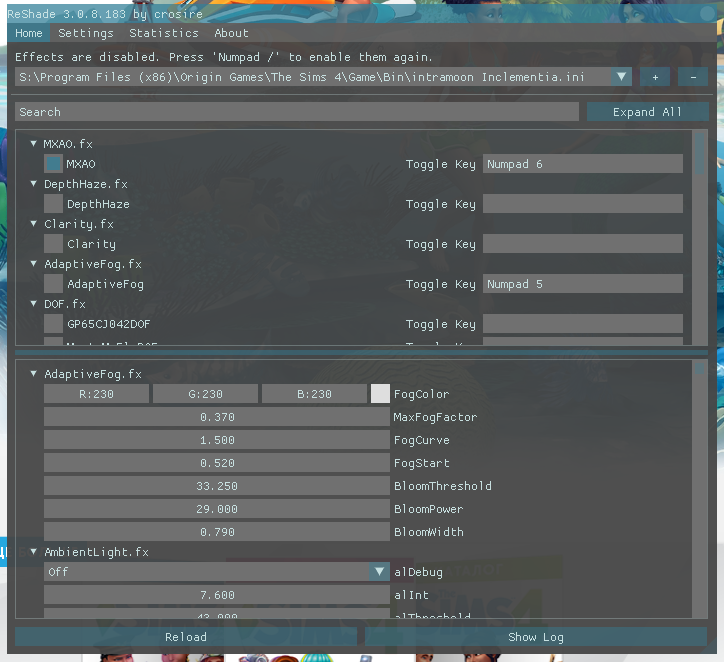Click the DepthHaze.fx label text
The image size is (724, 662).
pos(86,184)
